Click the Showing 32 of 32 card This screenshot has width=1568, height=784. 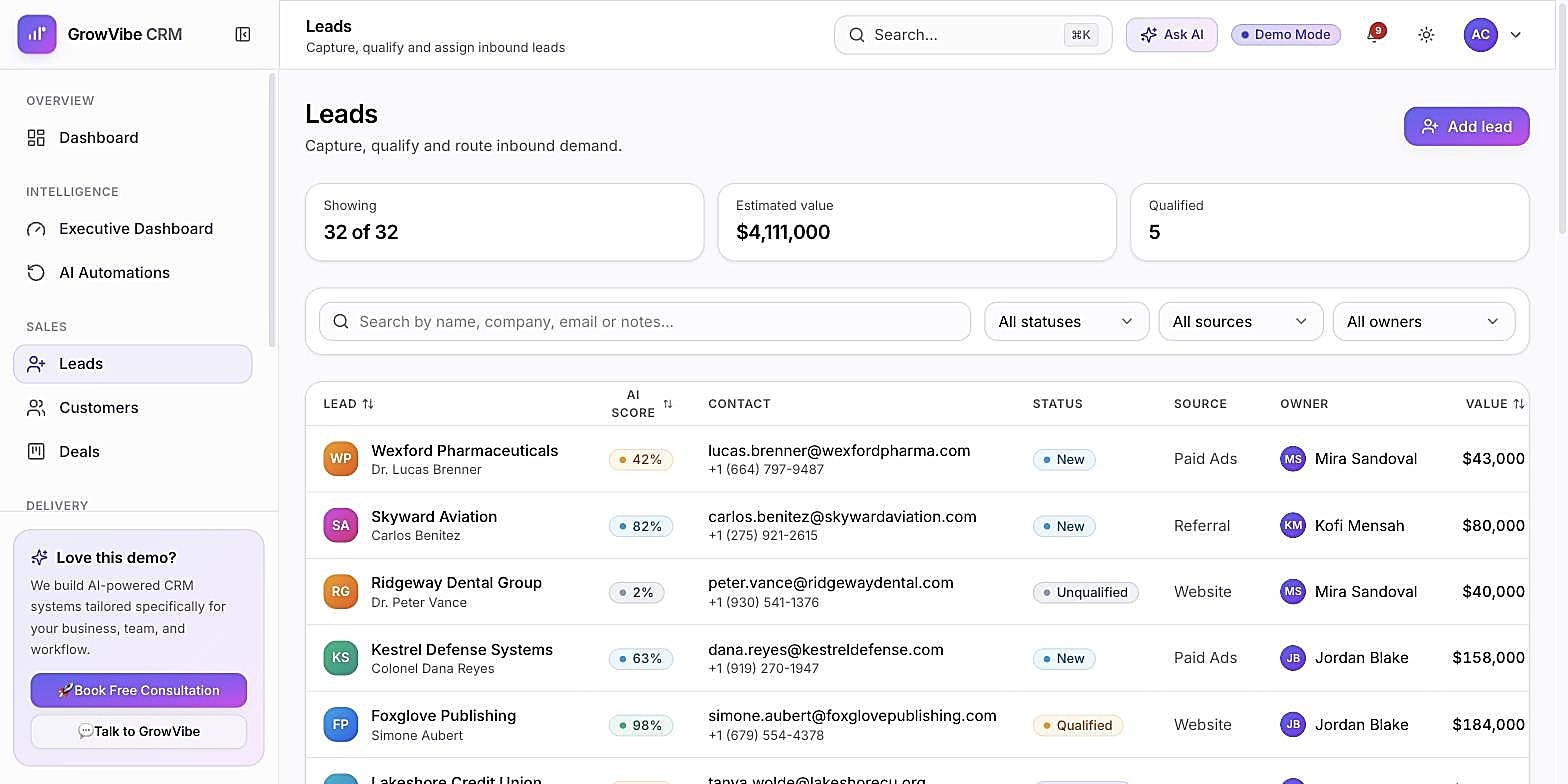505,222
